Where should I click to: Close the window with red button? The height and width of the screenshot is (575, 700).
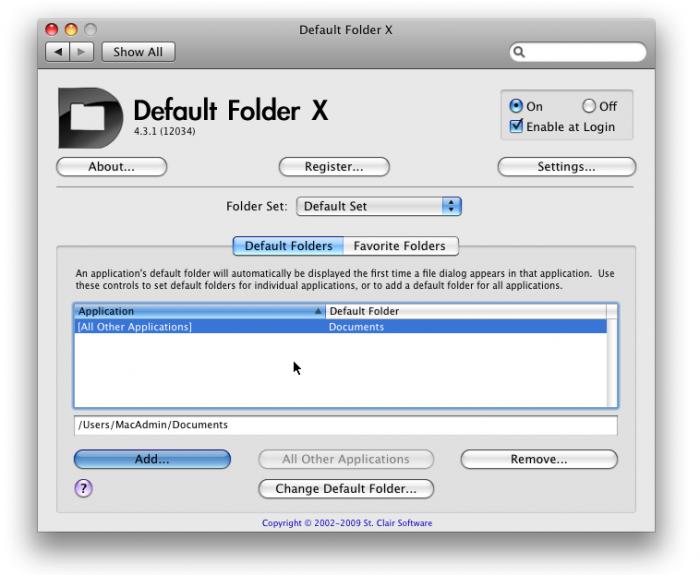(x=52, y=29)
